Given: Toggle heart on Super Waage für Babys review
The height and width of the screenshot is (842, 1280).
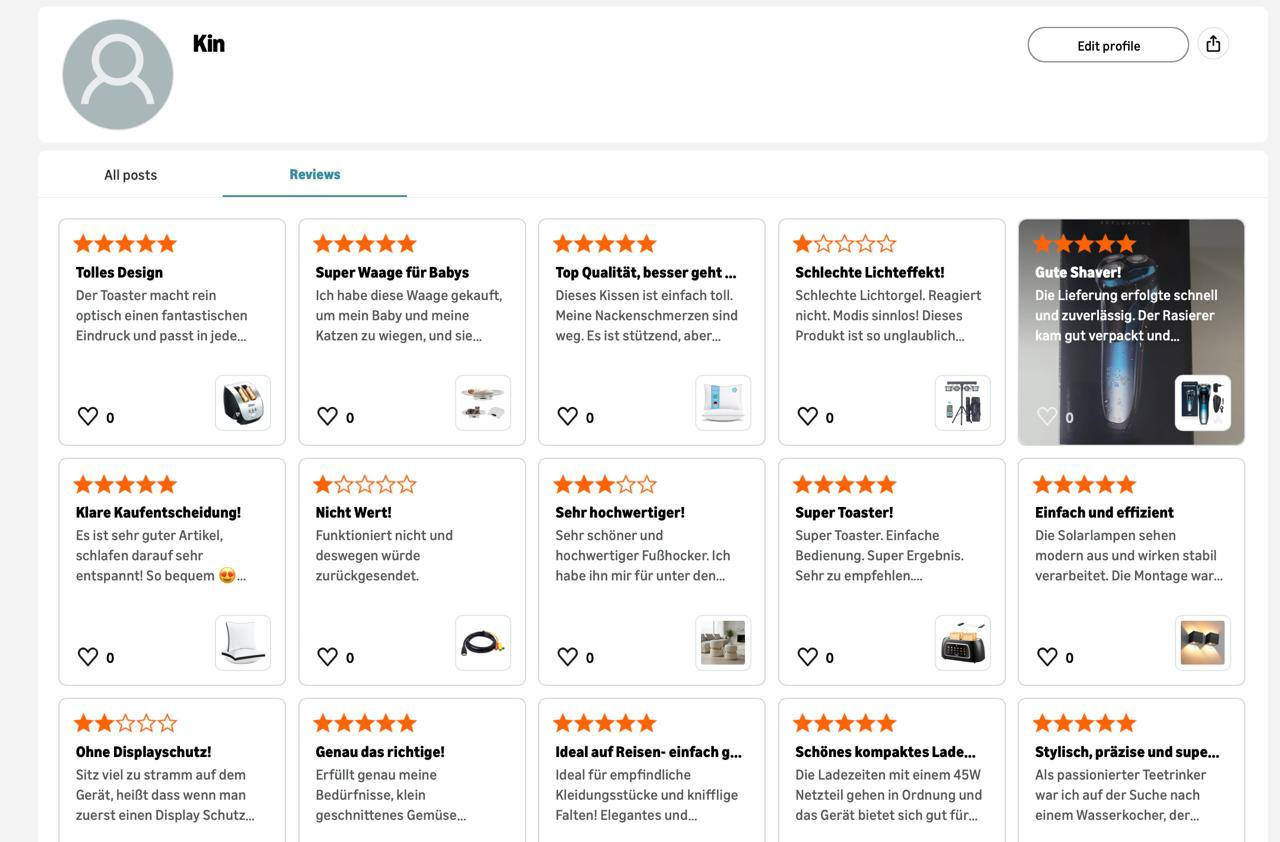Looking at the screenshot, I should pos(327,417).
